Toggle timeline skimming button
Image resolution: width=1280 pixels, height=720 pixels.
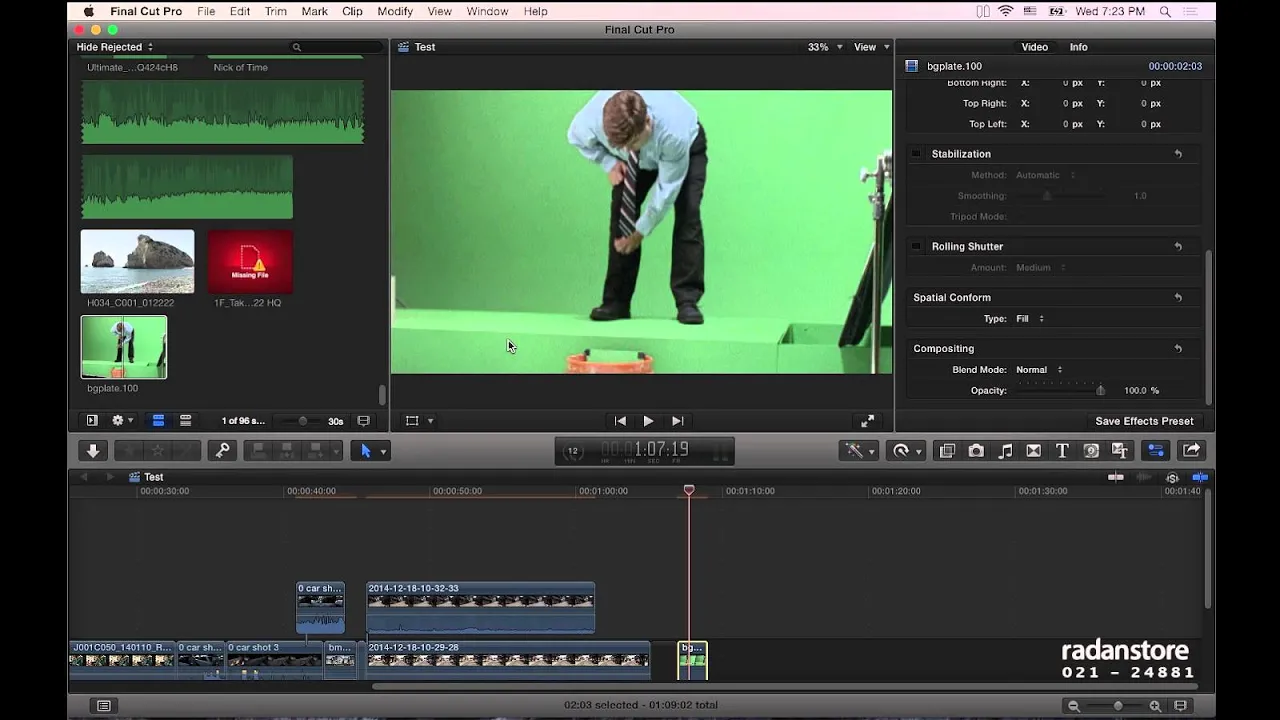pos(1116,478)
